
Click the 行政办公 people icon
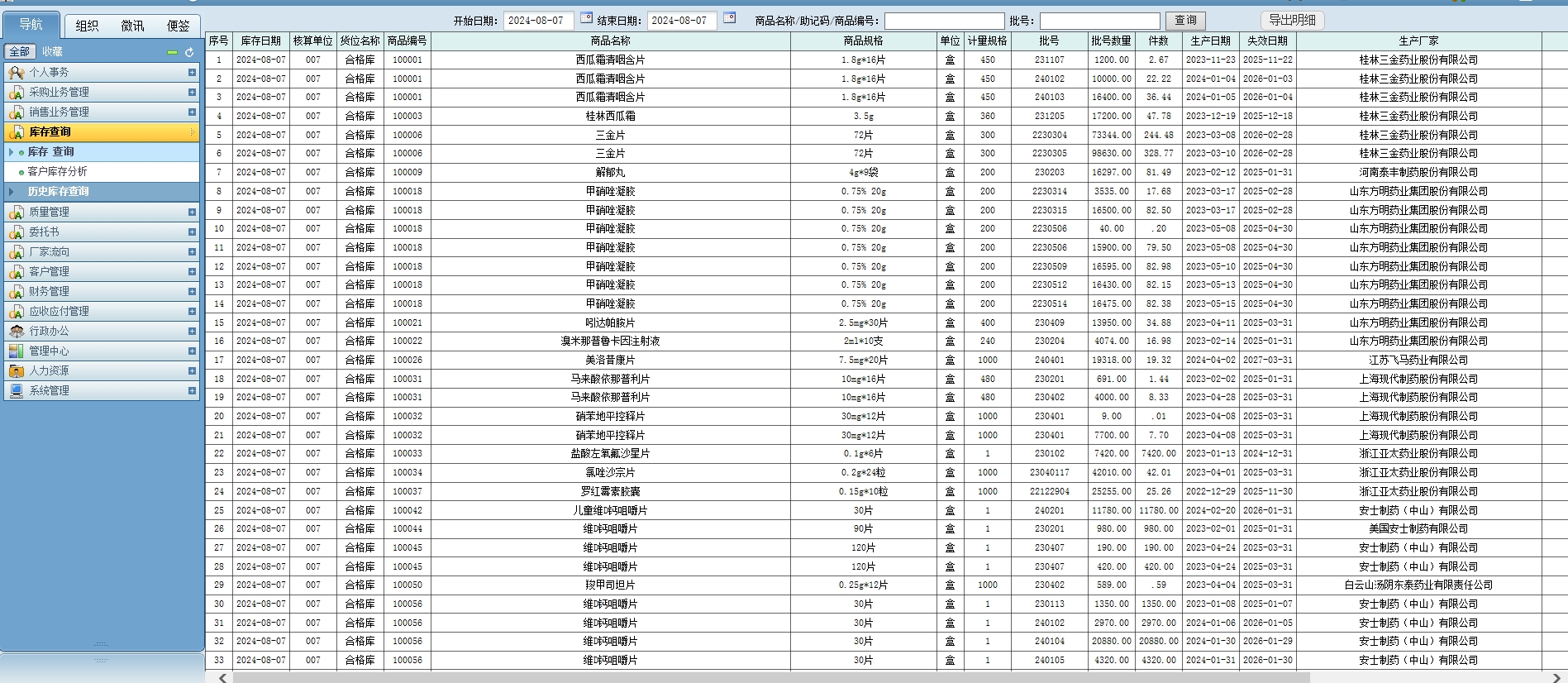coord(16,332)
